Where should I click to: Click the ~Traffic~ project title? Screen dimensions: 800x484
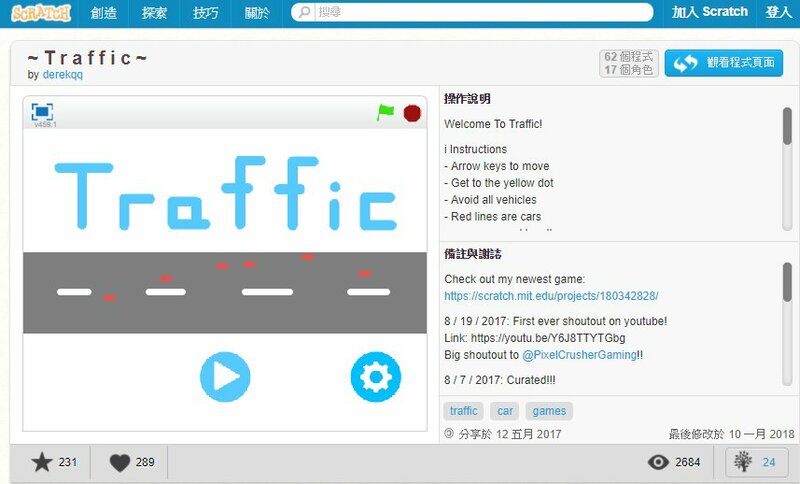(87, 58)
